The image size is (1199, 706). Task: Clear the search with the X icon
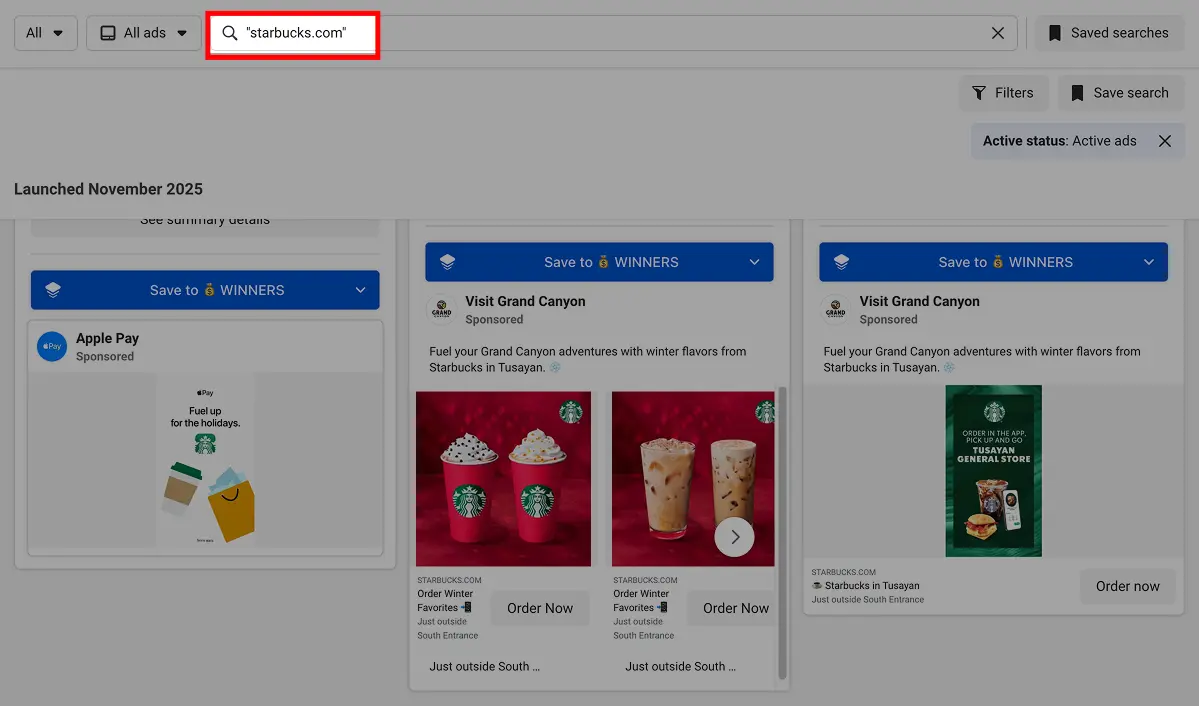click(x=997, y=33)
